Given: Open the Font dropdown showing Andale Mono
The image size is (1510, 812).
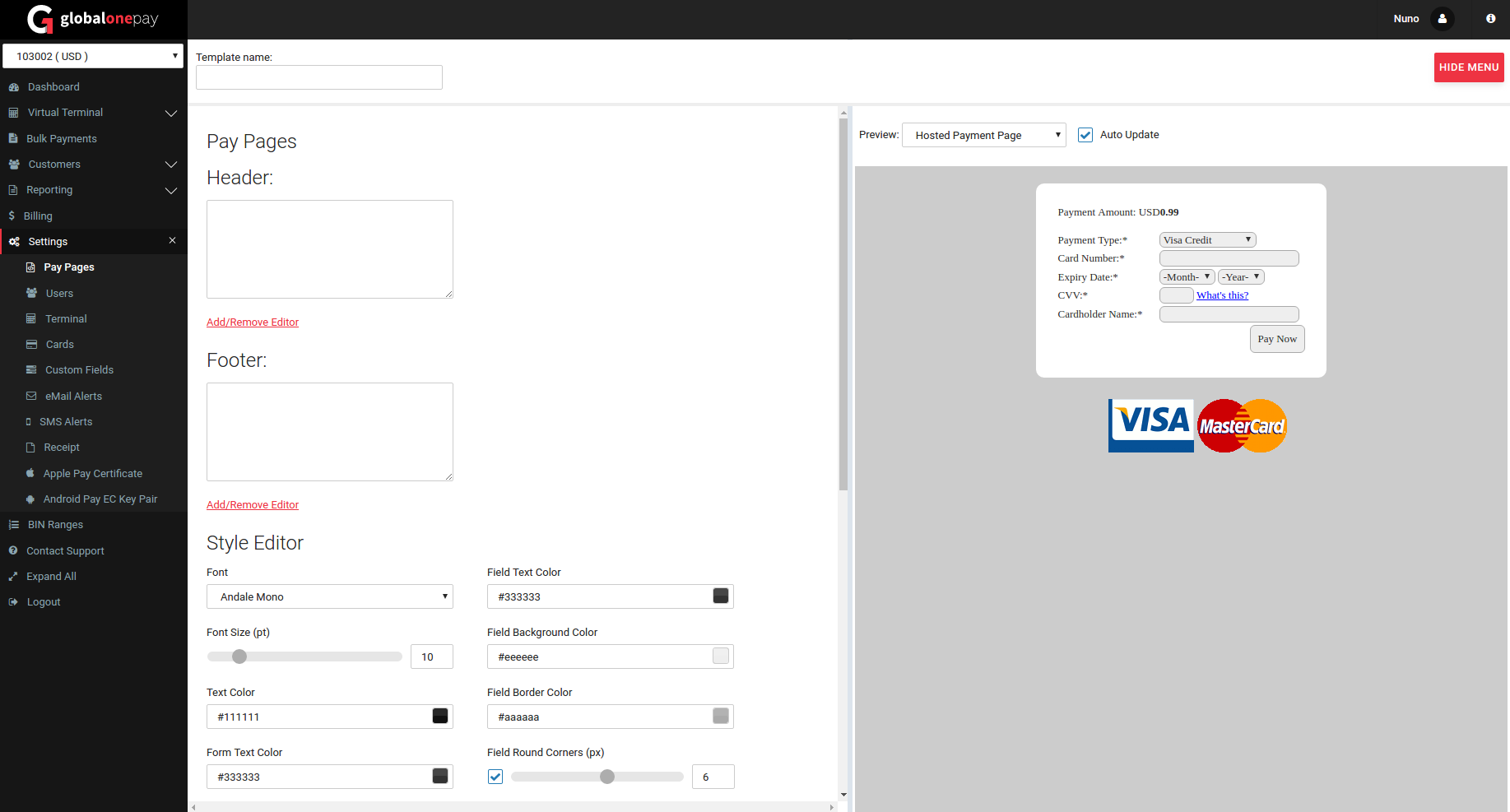Looking at the screenshot, I should tap(329, 596).
